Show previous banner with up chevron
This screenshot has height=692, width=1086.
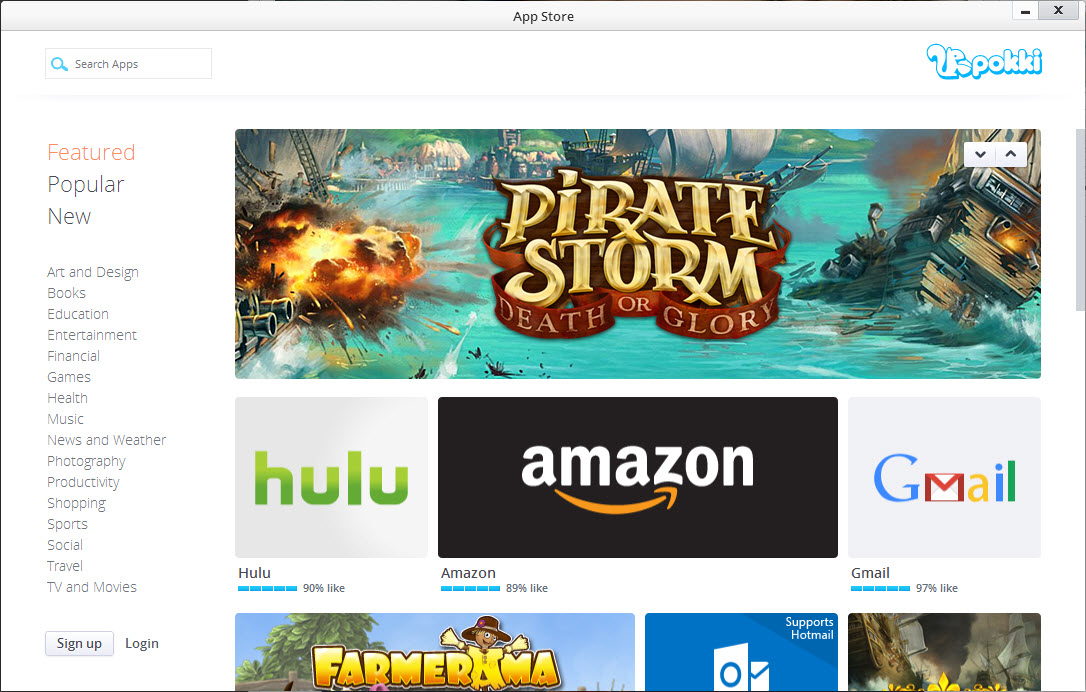tap(1011, 154)
